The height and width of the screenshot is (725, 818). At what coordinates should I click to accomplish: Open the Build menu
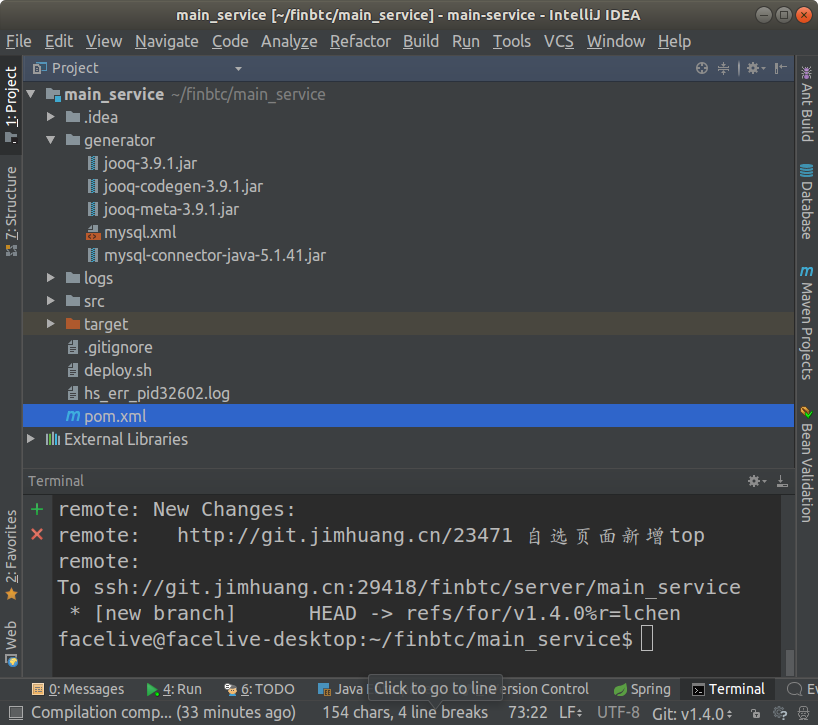tap(421, 41)
